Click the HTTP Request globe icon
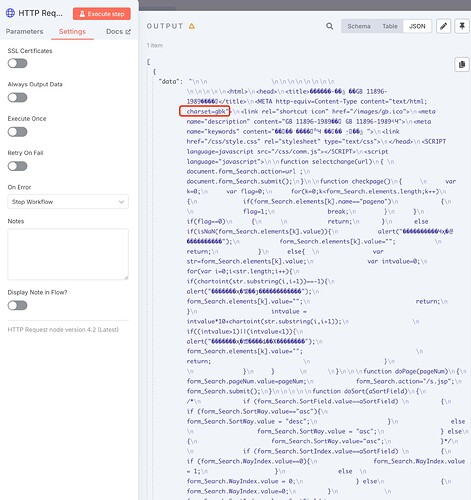 10,13
